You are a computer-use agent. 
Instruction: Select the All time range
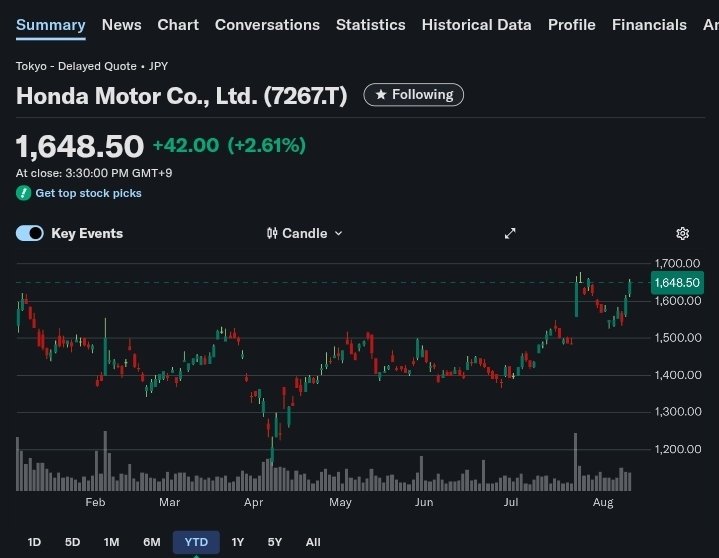(x=313, y=542)
